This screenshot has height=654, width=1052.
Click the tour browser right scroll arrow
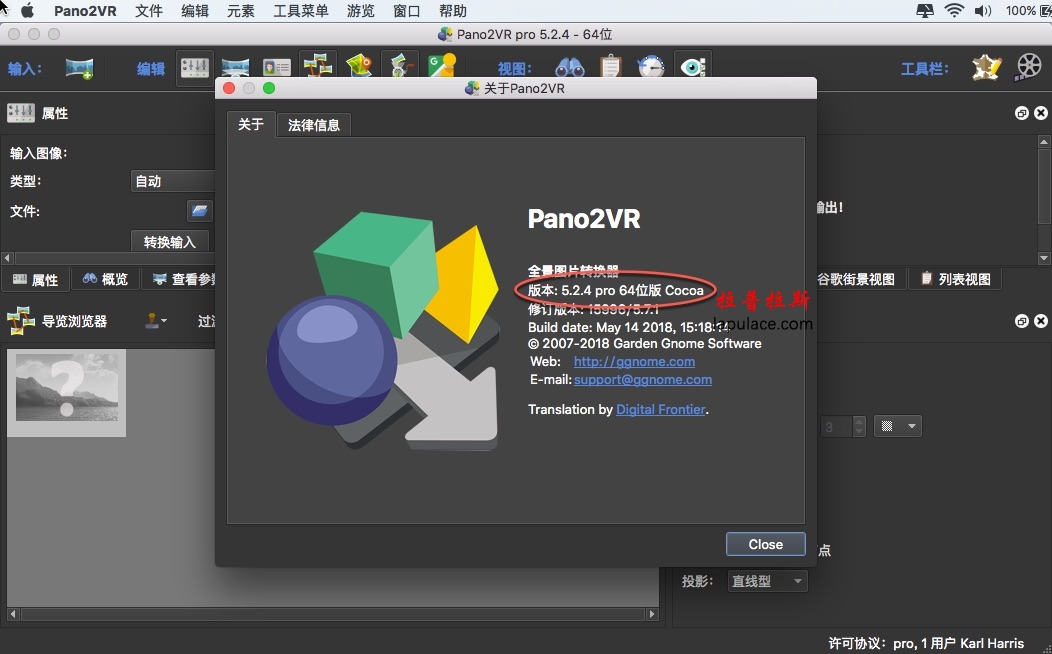click(652, 614)
